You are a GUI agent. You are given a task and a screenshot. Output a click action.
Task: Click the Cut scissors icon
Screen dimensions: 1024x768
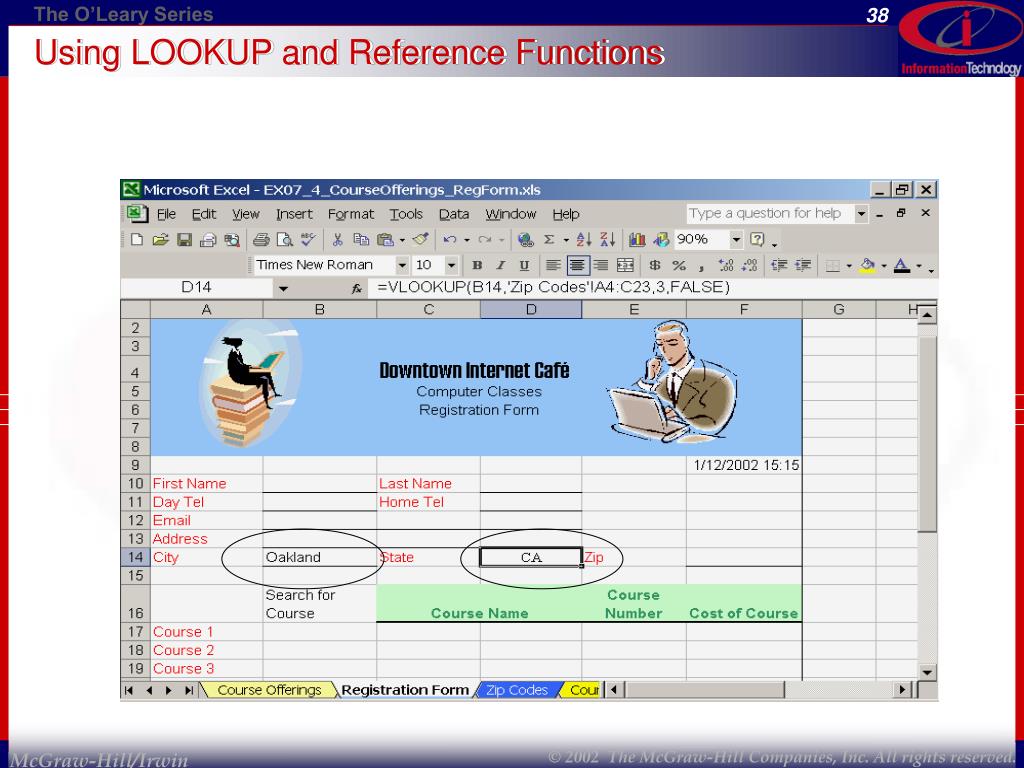click(x=338, y=240)
